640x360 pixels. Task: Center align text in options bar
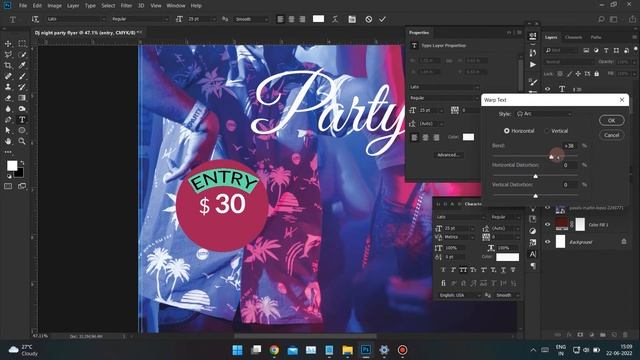click(x=291, y=19)
